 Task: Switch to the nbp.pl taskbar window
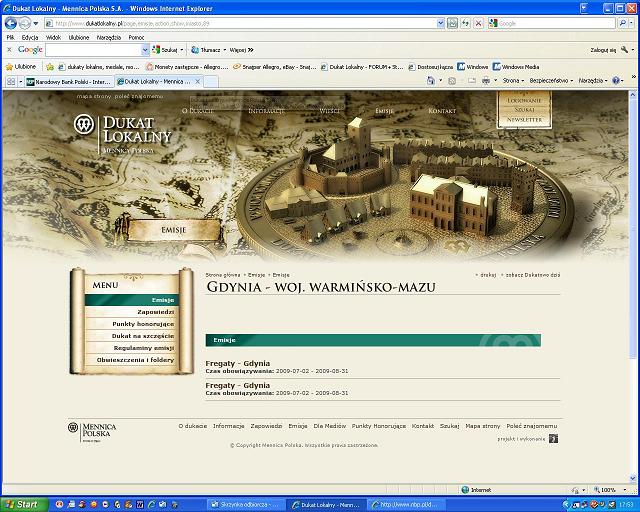pos(406,505)
